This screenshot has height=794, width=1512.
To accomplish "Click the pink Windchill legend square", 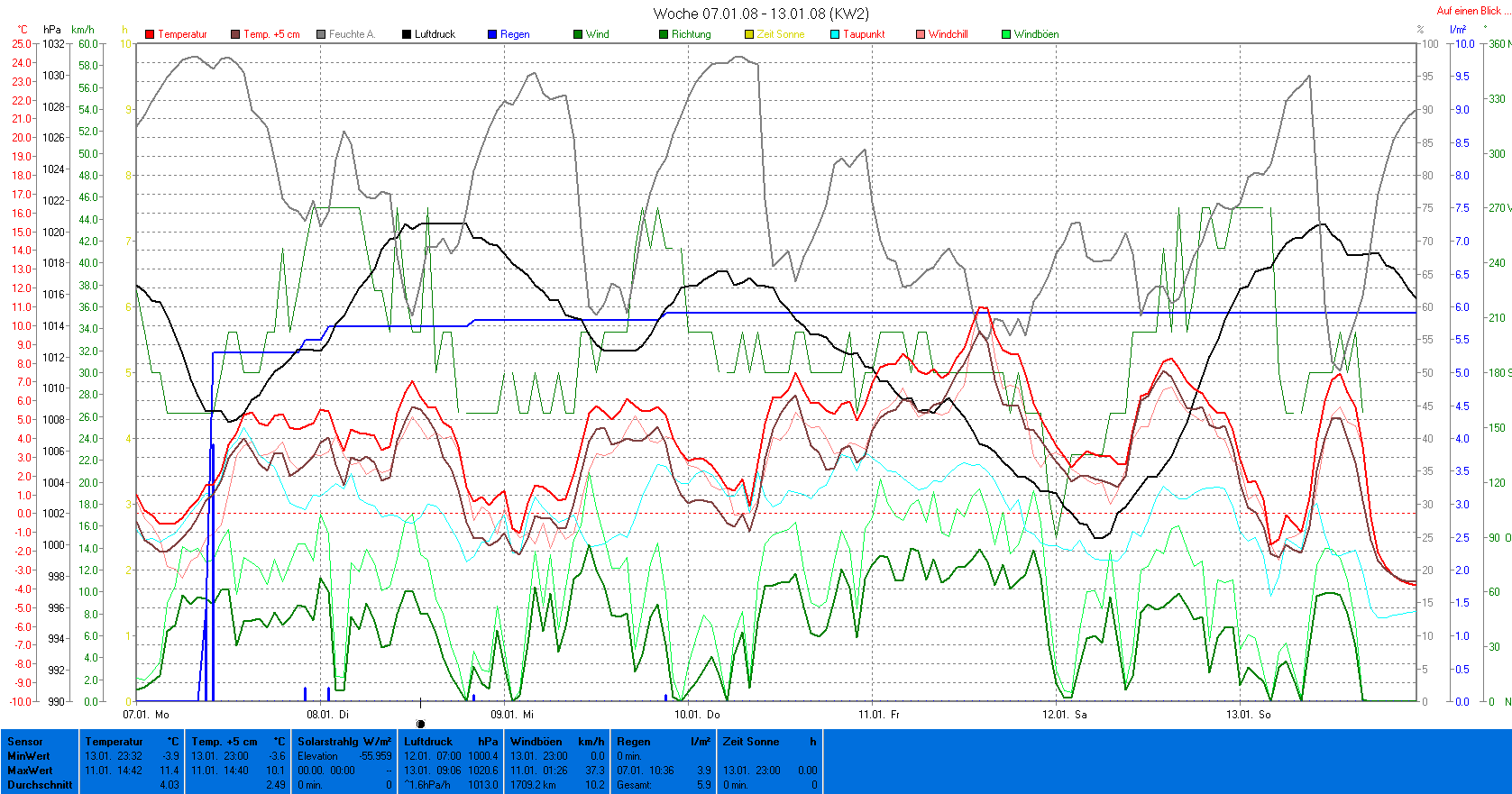I will tap(921, 34).
